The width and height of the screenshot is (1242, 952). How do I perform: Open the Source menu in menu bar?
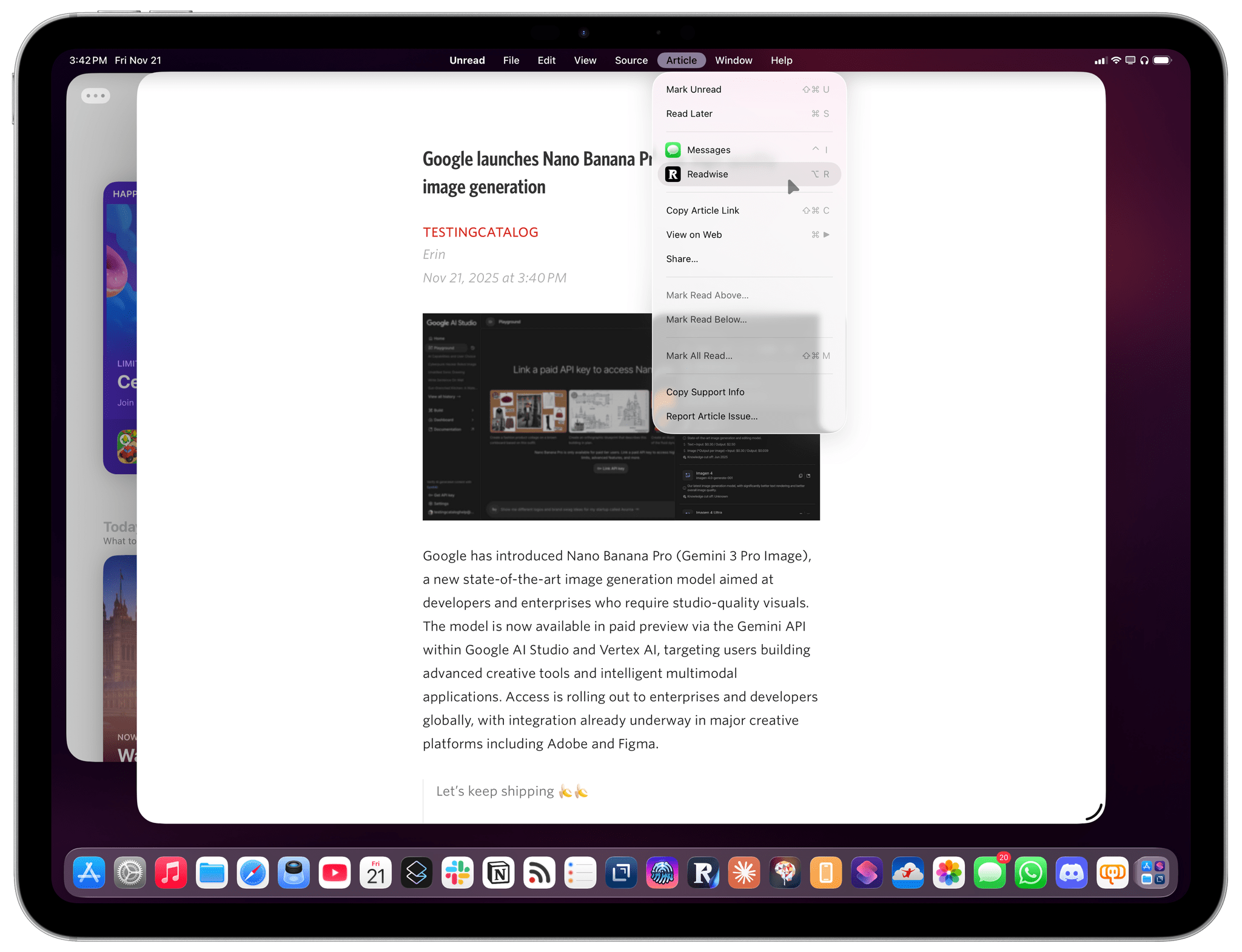point(631,61)
